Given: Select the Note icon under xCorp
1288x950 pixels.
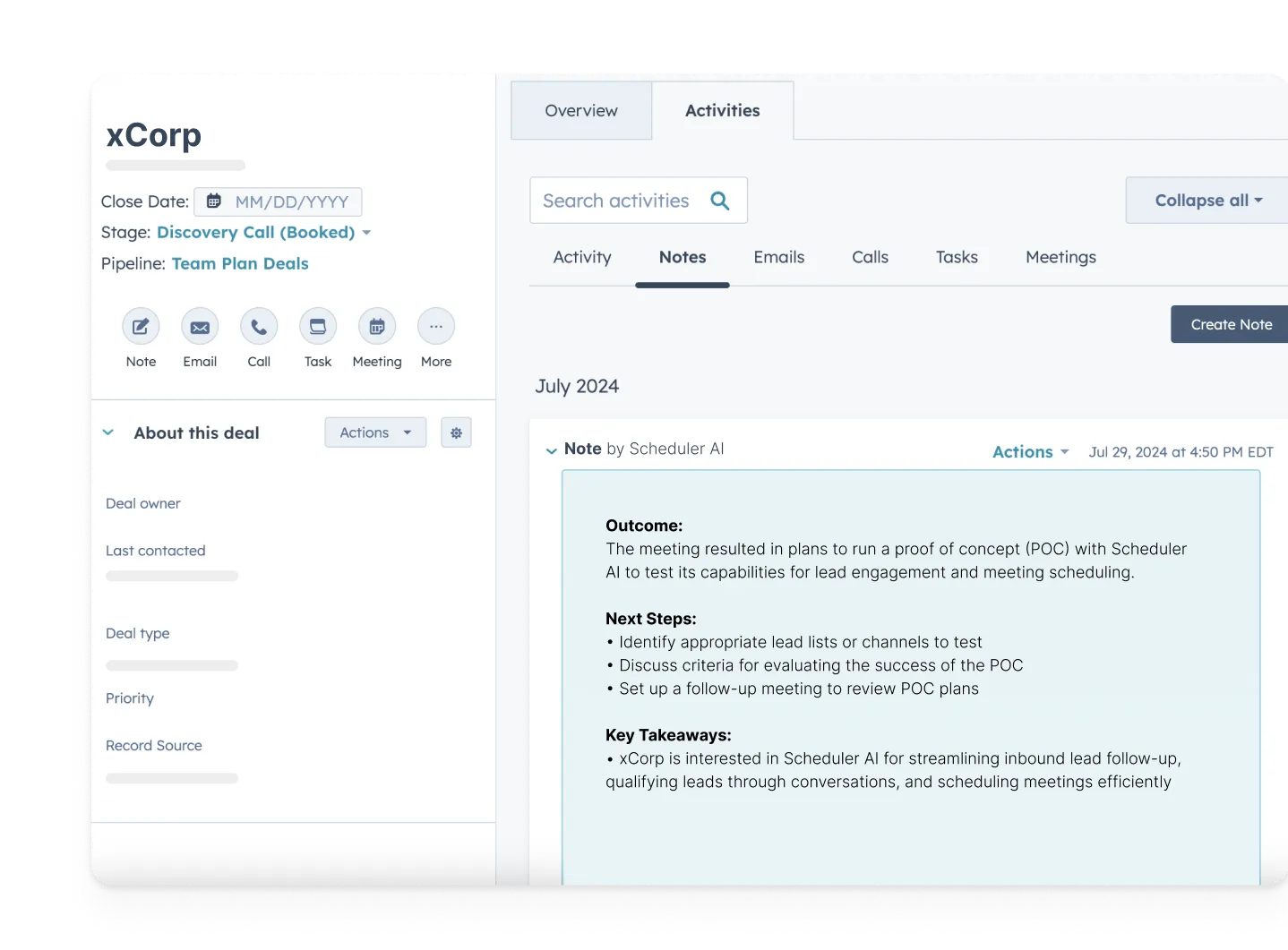Looking at the screenshot, I should click(x=141, y=326).
